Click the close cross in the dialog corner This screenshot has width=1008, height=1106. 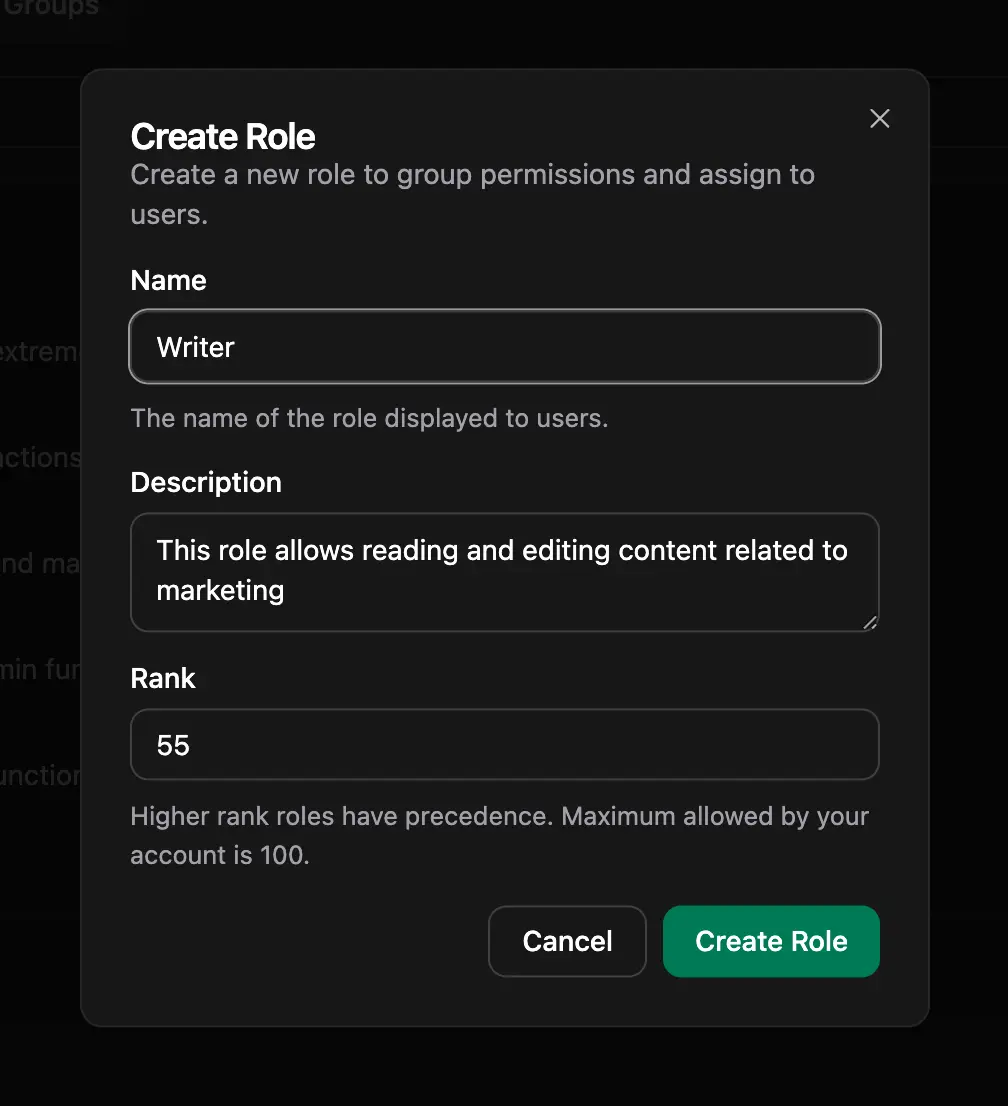click(x=879, y=118)
